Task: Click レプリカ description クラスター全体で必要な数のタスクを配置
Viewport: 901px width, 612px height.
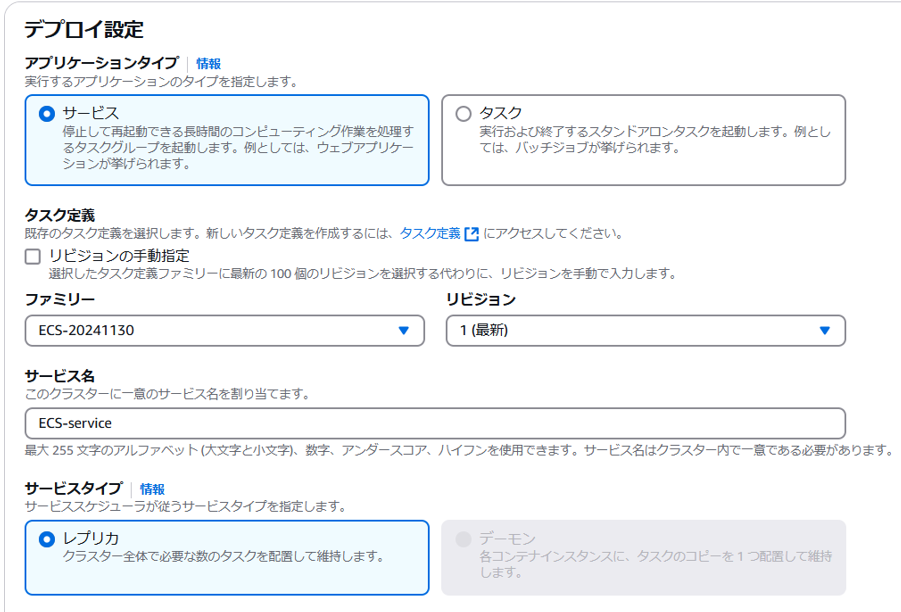Action: point(223,556)
